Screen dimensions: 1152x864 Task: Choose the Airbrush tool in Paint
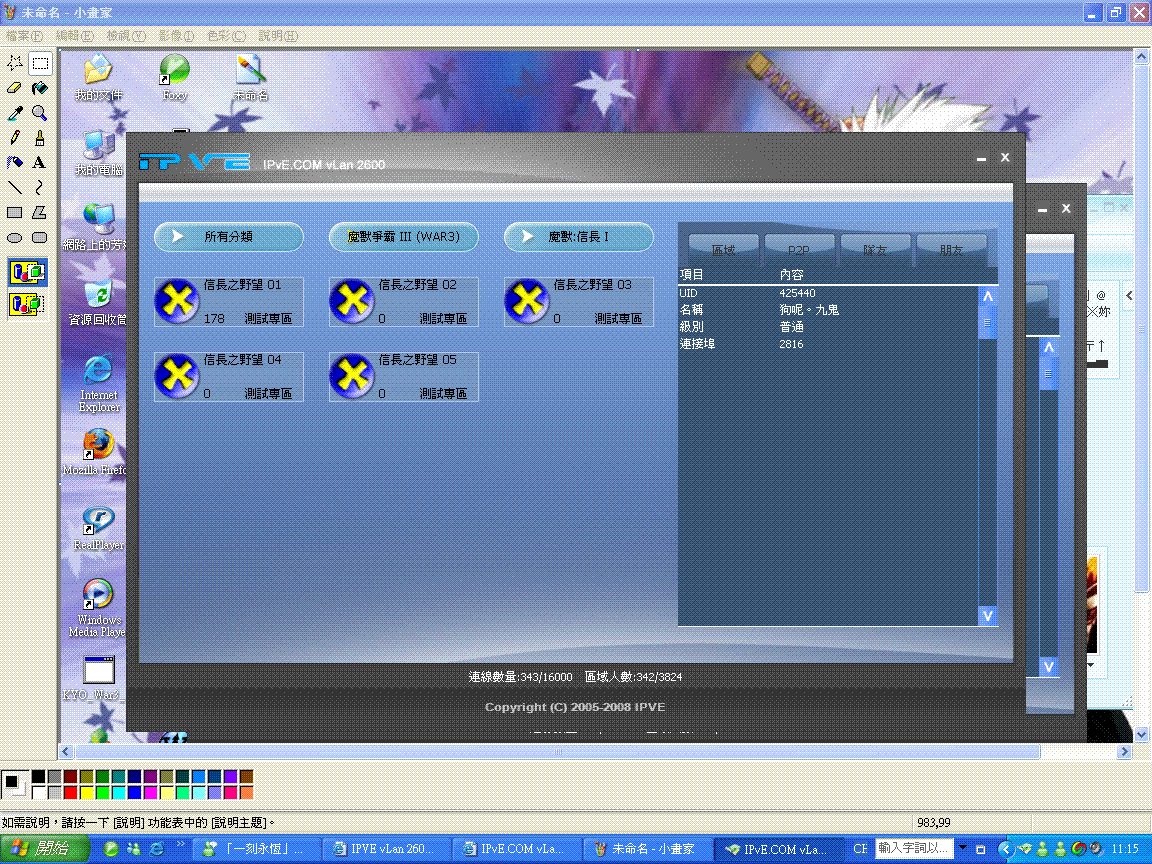15,162
